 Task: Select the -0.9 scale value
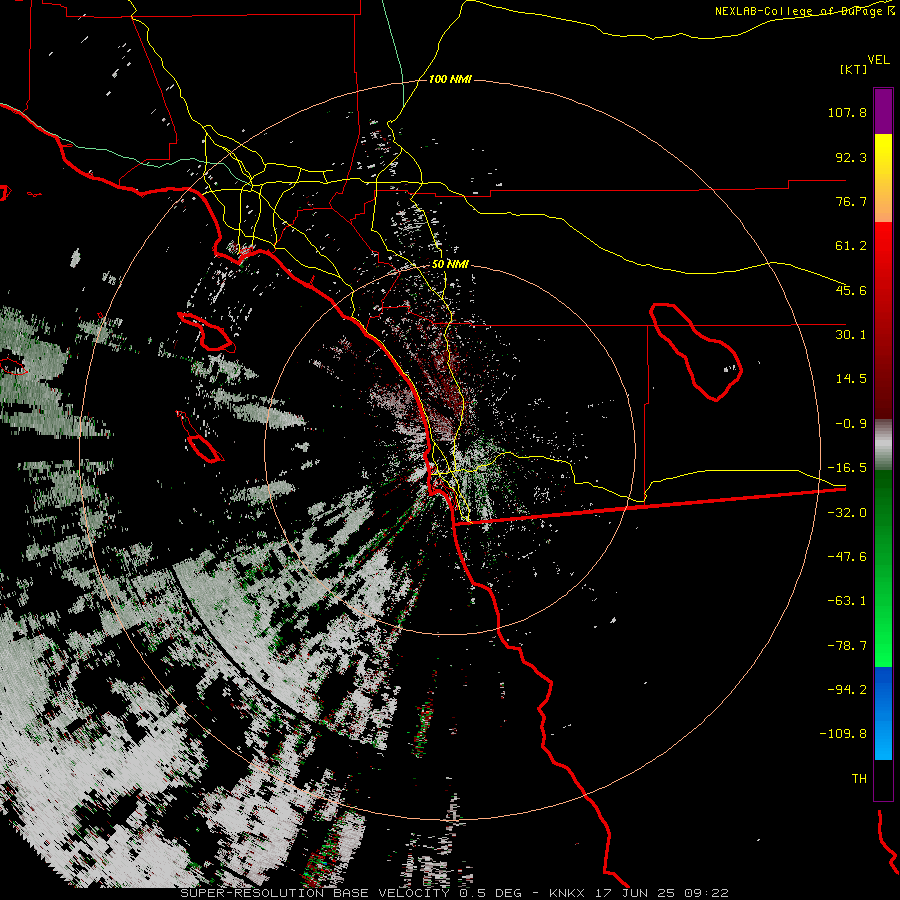[x=851, y=424]
